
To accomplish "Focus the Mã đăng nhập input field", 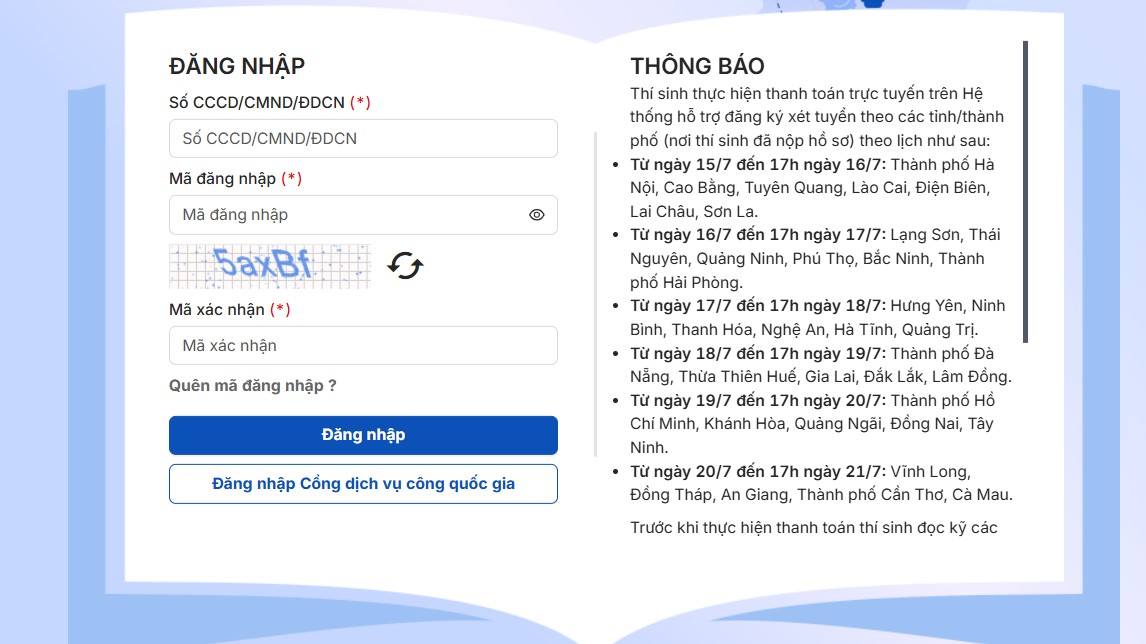I will (363, 215).
